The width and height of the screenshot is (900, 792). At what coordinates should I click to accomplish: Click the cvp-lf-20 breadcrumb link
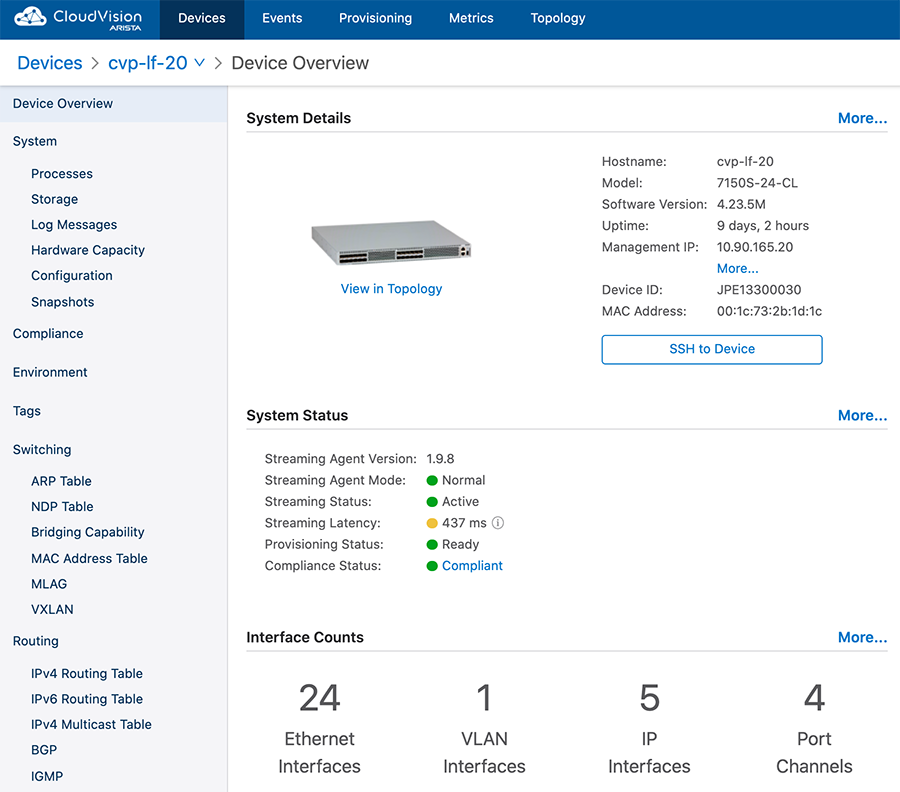pyautogui.click(x=148, y=63)
